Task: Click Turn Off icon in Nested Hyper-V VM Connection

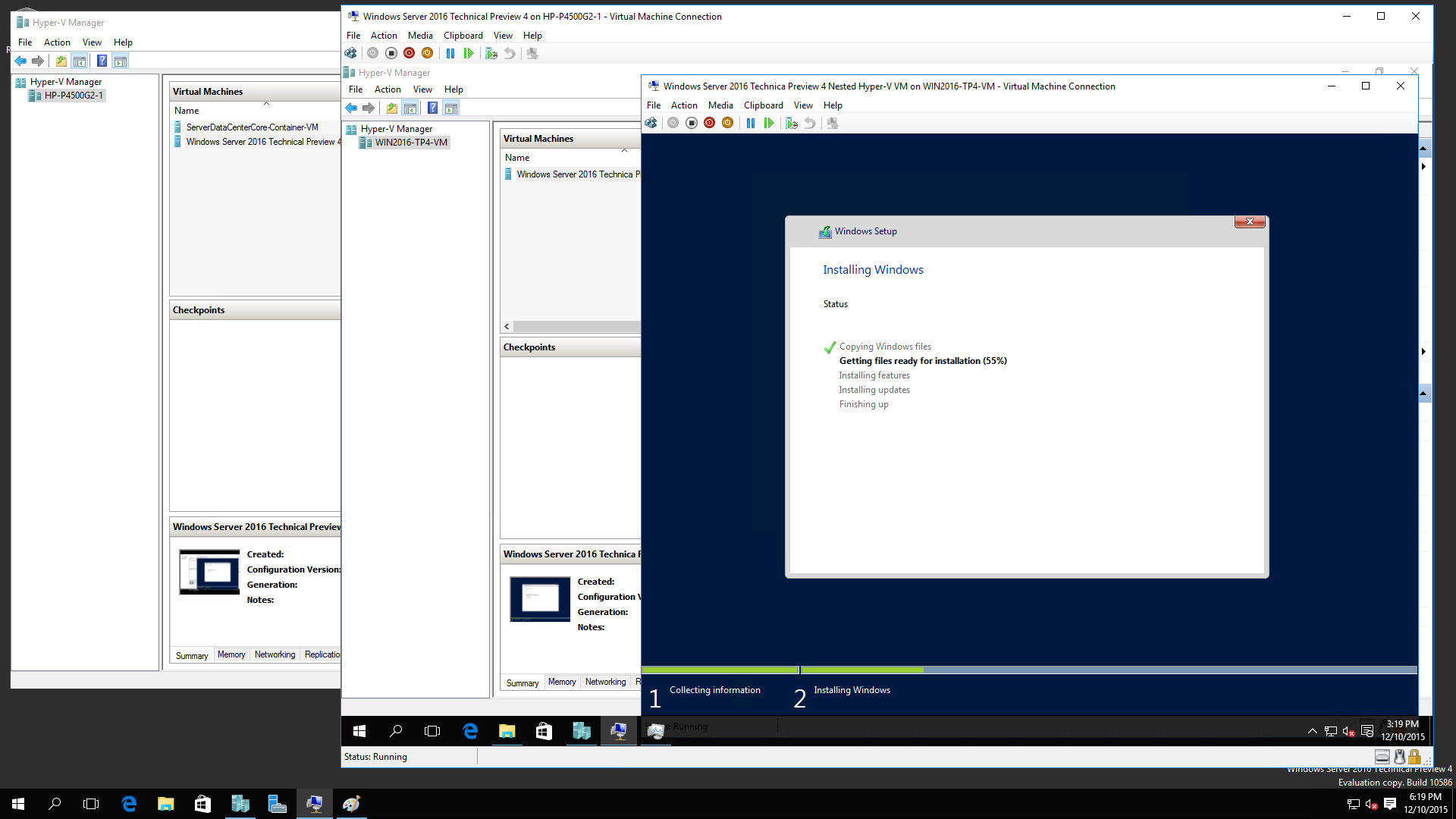Action: (692, 123)
